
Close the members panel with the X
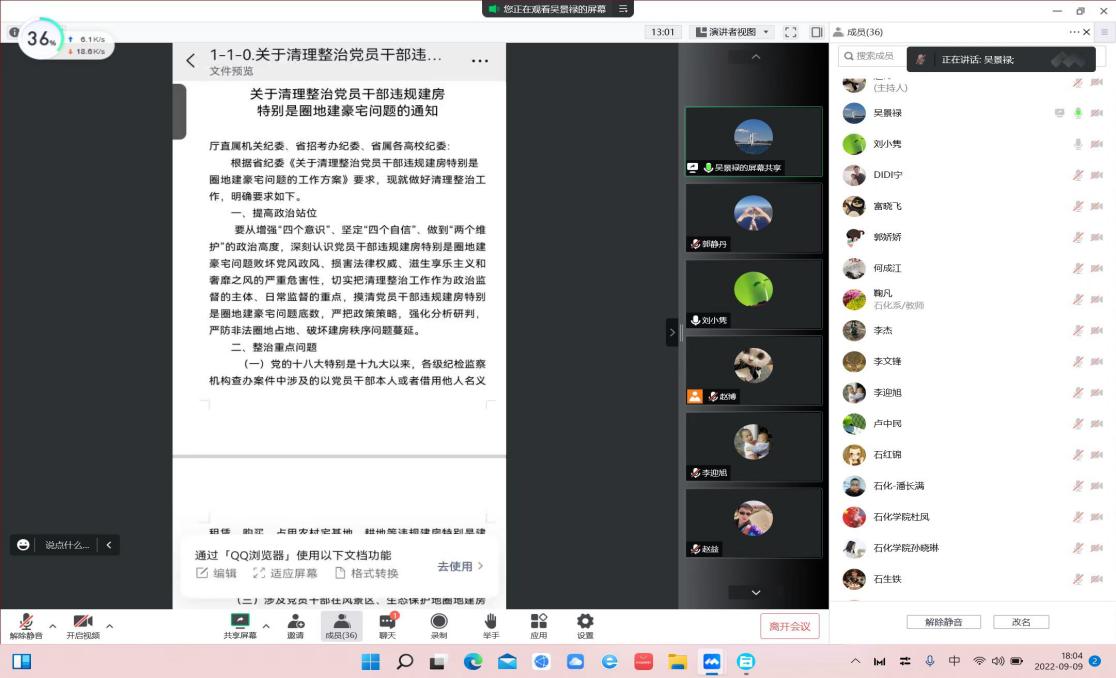click(1087, 32)
